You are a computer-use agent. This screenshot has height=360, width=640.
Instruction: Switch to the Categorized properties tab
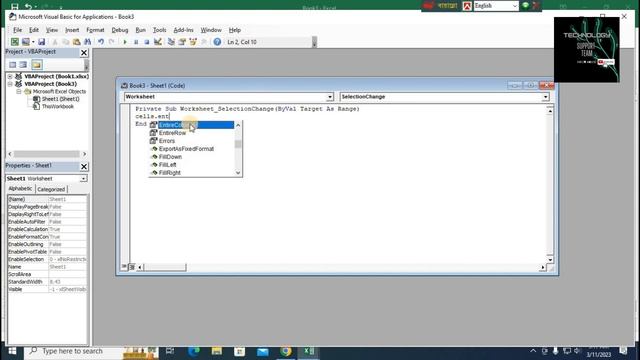pos(51,189)
